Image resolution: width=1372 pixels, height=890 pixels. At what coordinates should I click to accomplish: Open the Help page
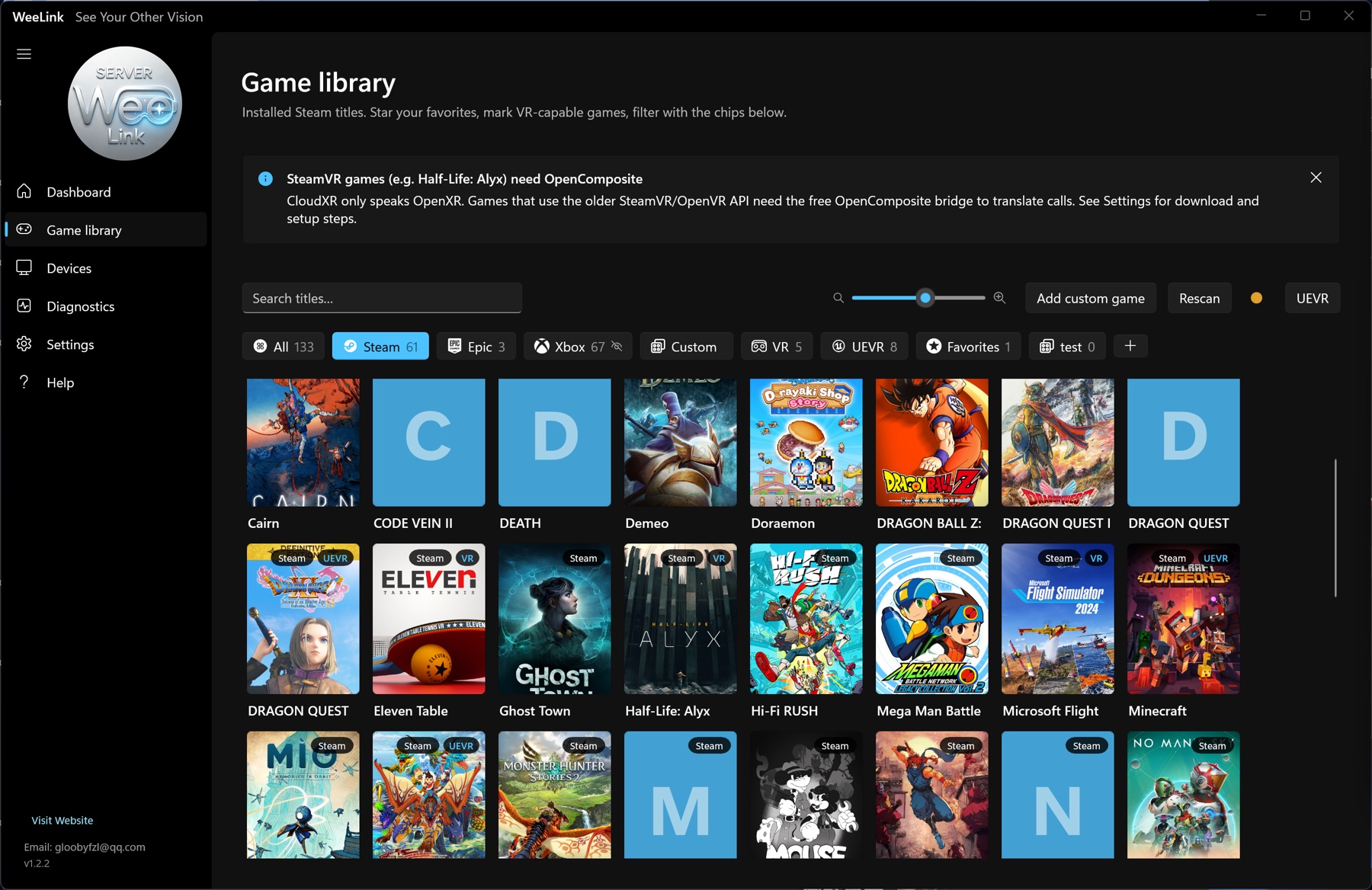106,382
